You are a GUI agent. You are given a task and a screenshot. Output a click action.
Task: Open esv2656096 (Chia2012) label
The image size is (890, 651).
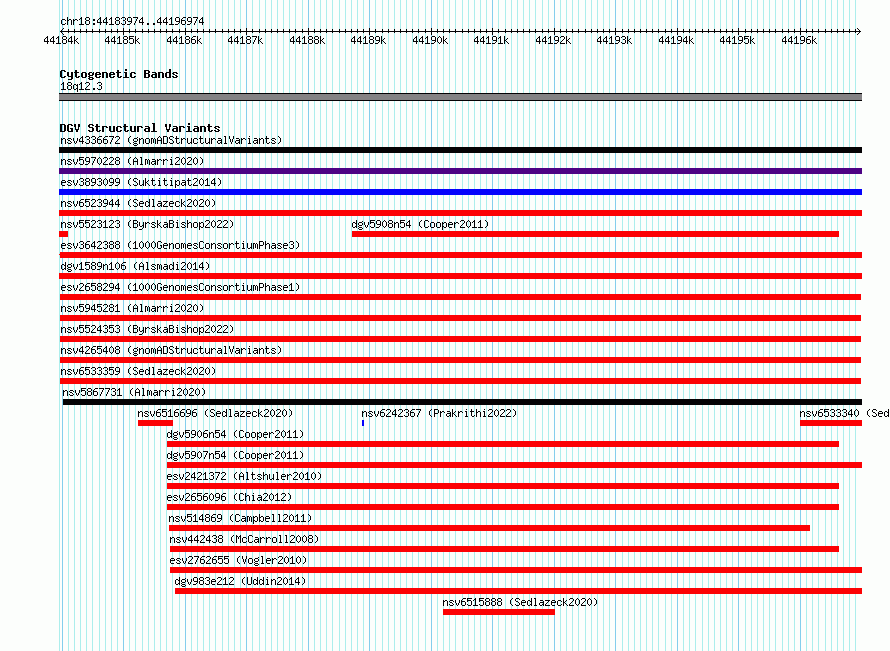coord(229,497)
